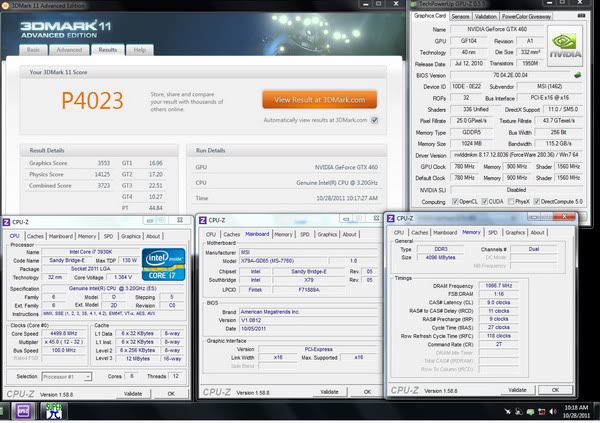Click OK in the CPU-Z processor window
The height and width of the screenshot is (423, 600).
[x=171, y=394]
